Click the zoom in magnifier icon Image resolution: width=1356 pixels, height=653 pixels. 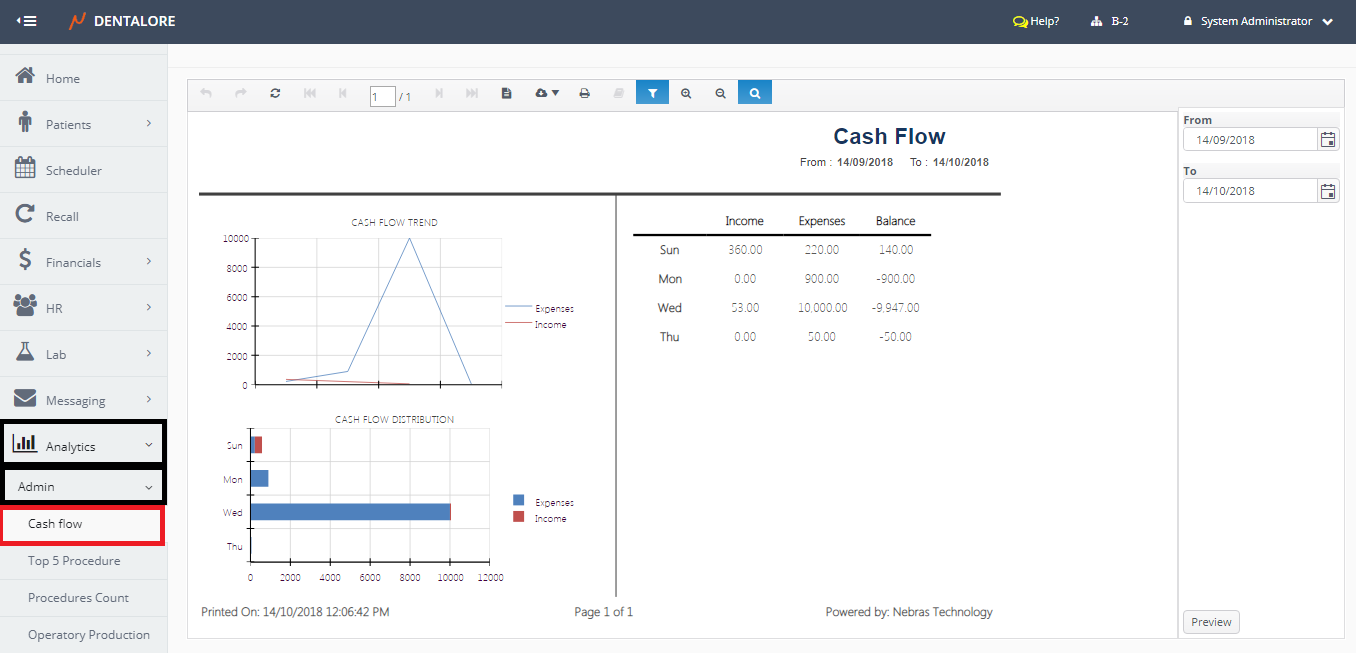686,93
